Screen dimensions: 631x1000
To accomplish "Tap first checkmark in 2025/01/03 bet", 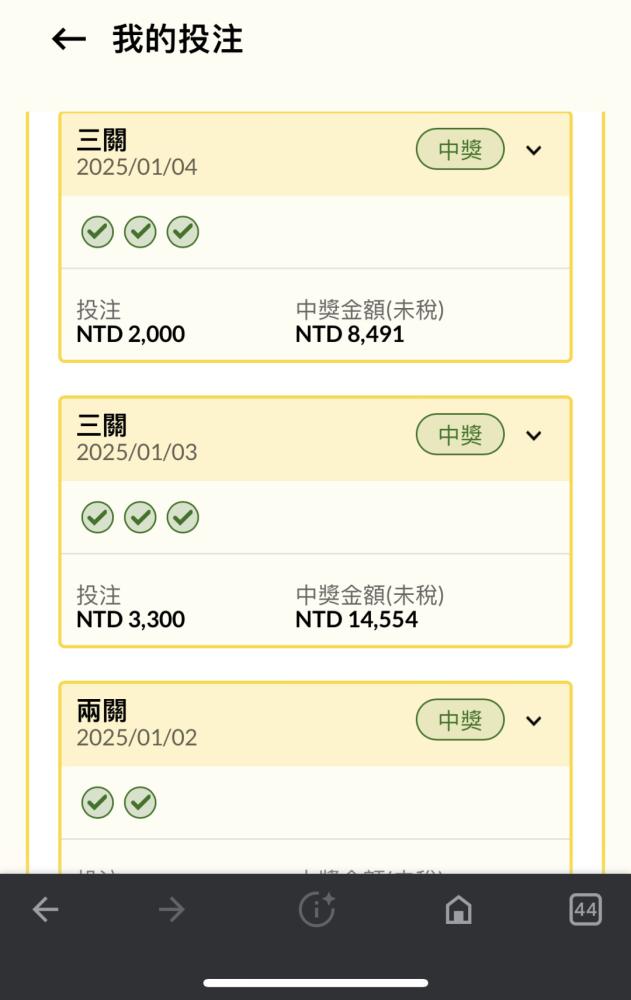I will [98, 517].
